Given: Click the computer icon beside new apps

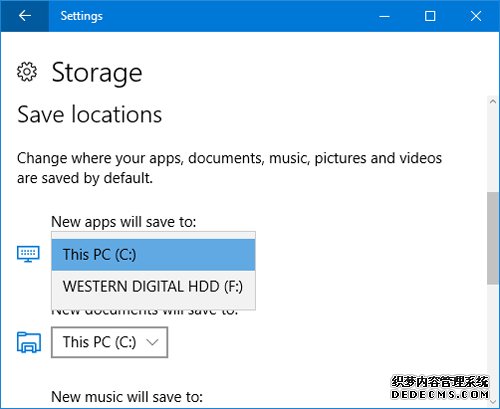Looking at the screenshot, I should pyautogui.click(x=28, y=254).
